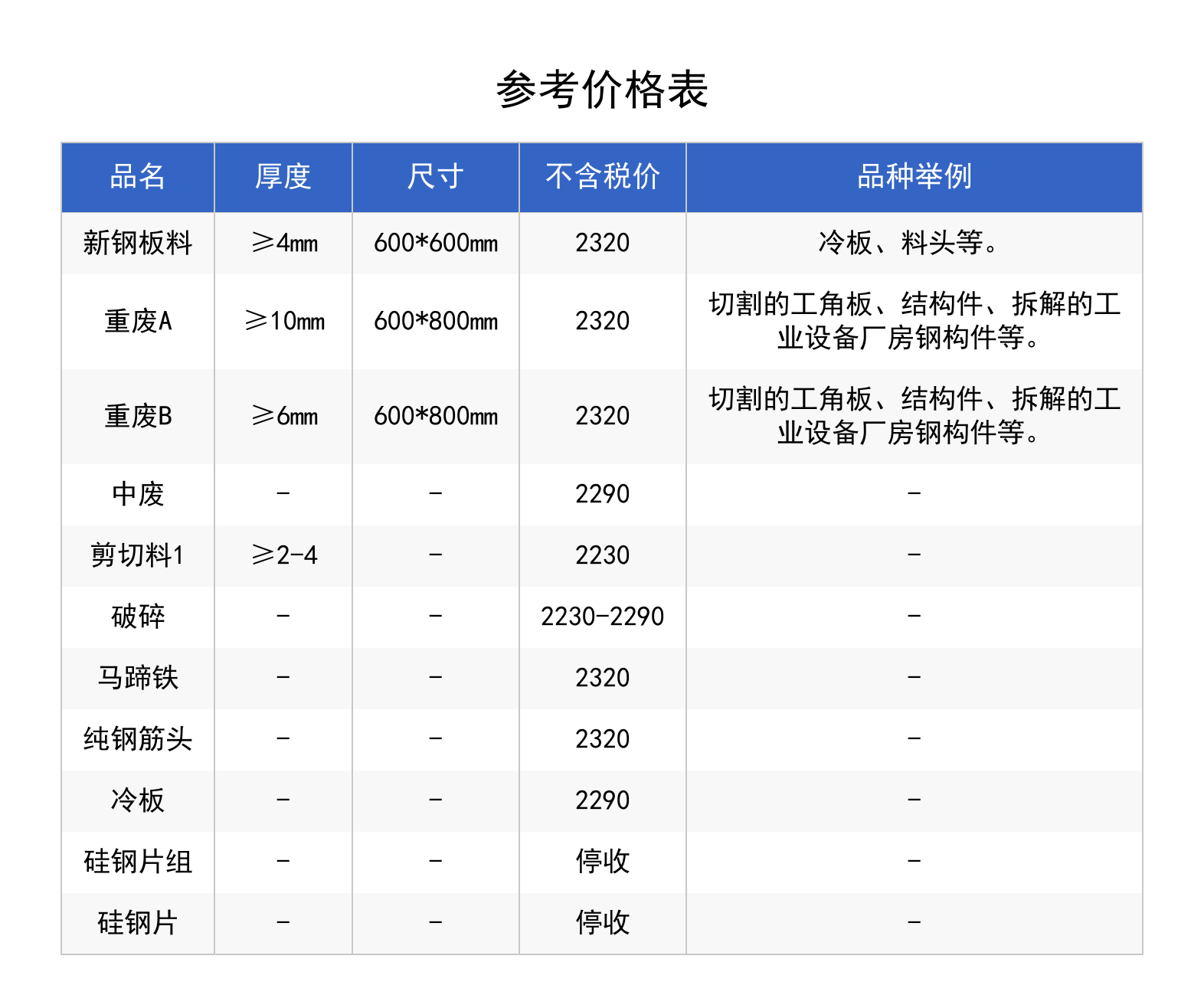Click the 600*600mm size cell
The width and height of the screenshot is (1204, 1008).
(x=435, y=243)
